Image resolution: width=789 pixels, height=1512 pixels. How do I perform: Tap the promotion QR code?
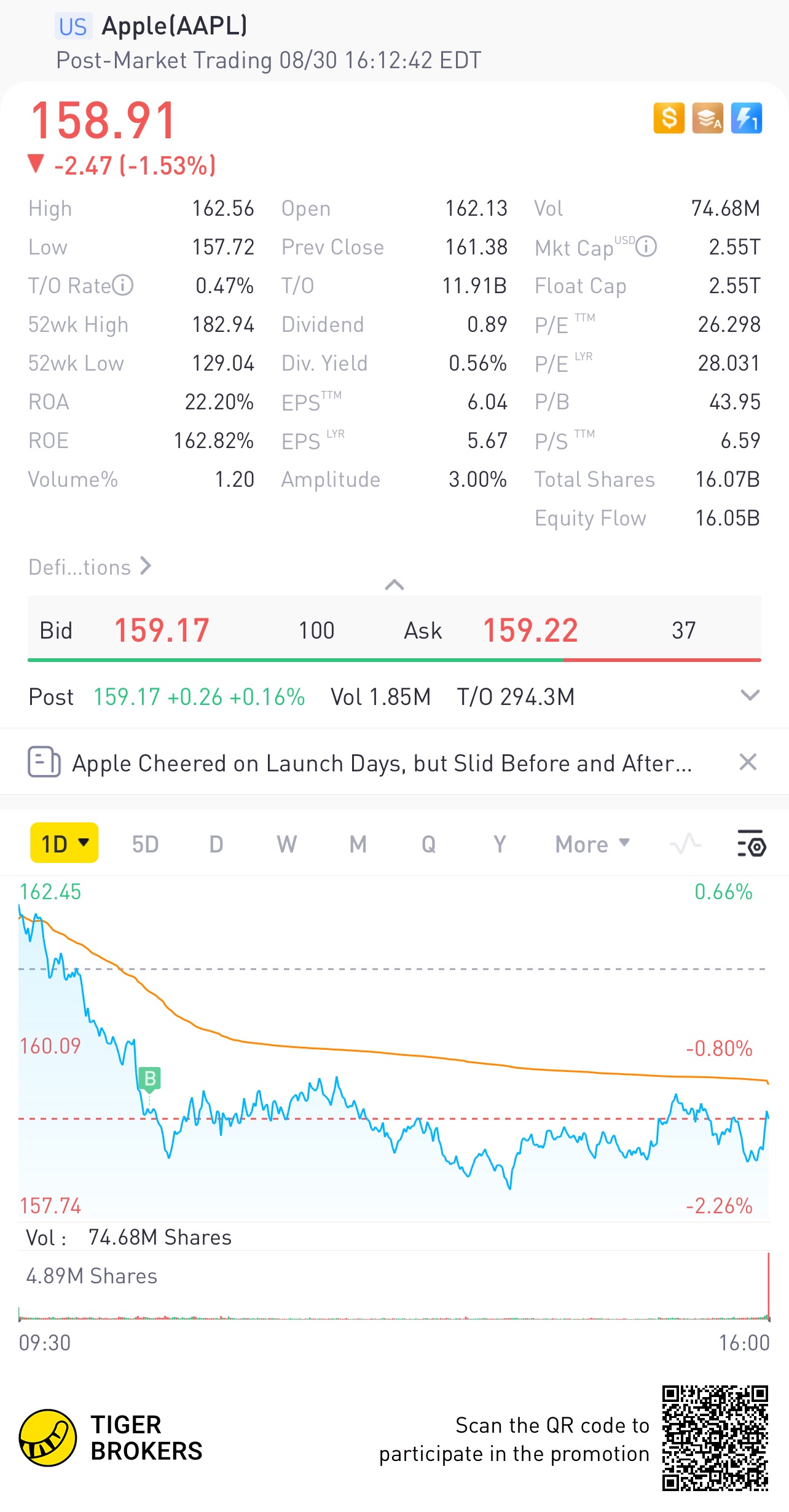click(715, 1438)
